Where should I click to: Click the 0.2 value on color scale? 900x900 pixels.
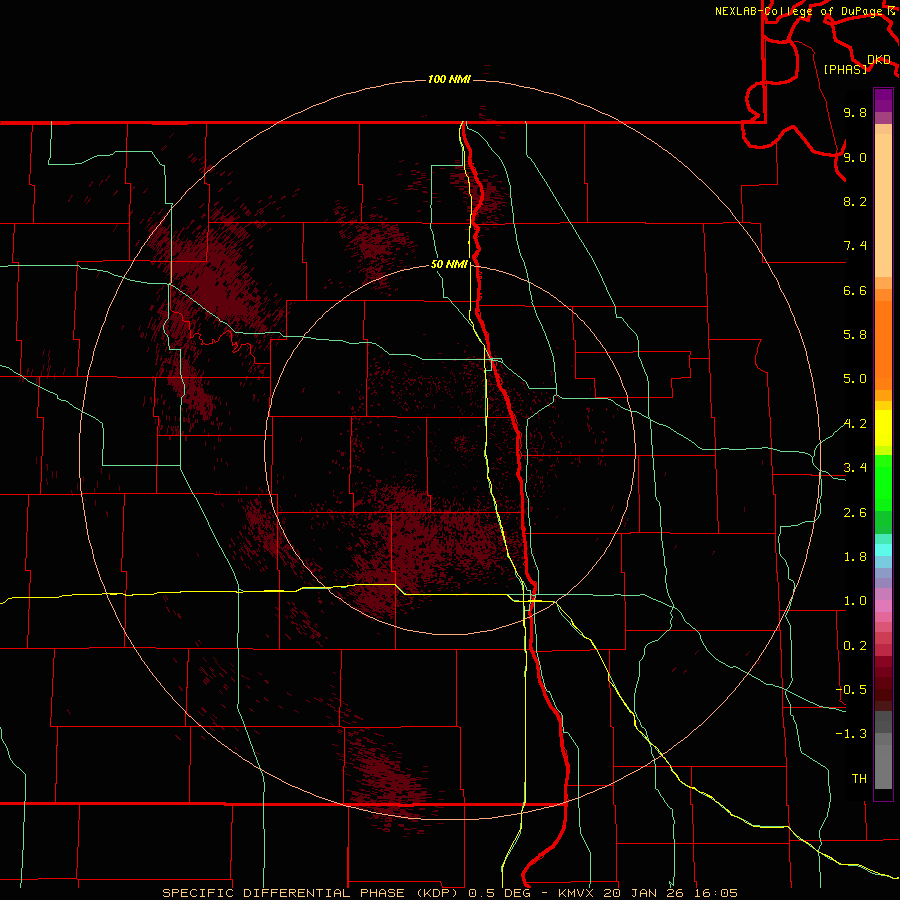click(855, 646)
